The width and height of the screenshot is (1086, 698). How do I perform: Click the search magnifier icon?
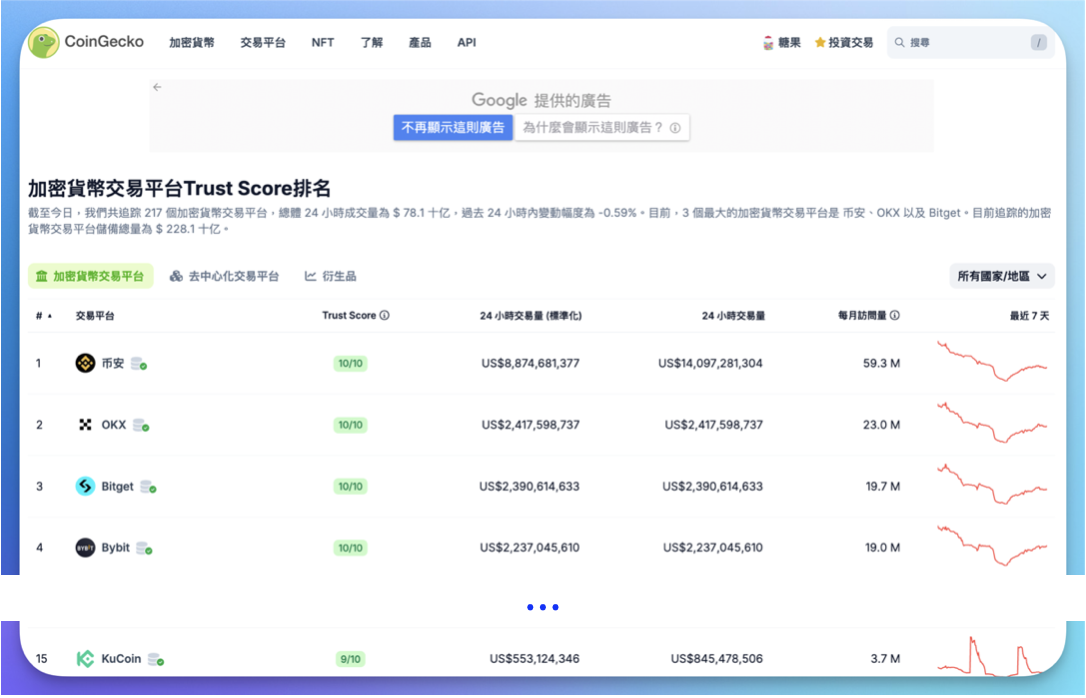click(899, 42)
